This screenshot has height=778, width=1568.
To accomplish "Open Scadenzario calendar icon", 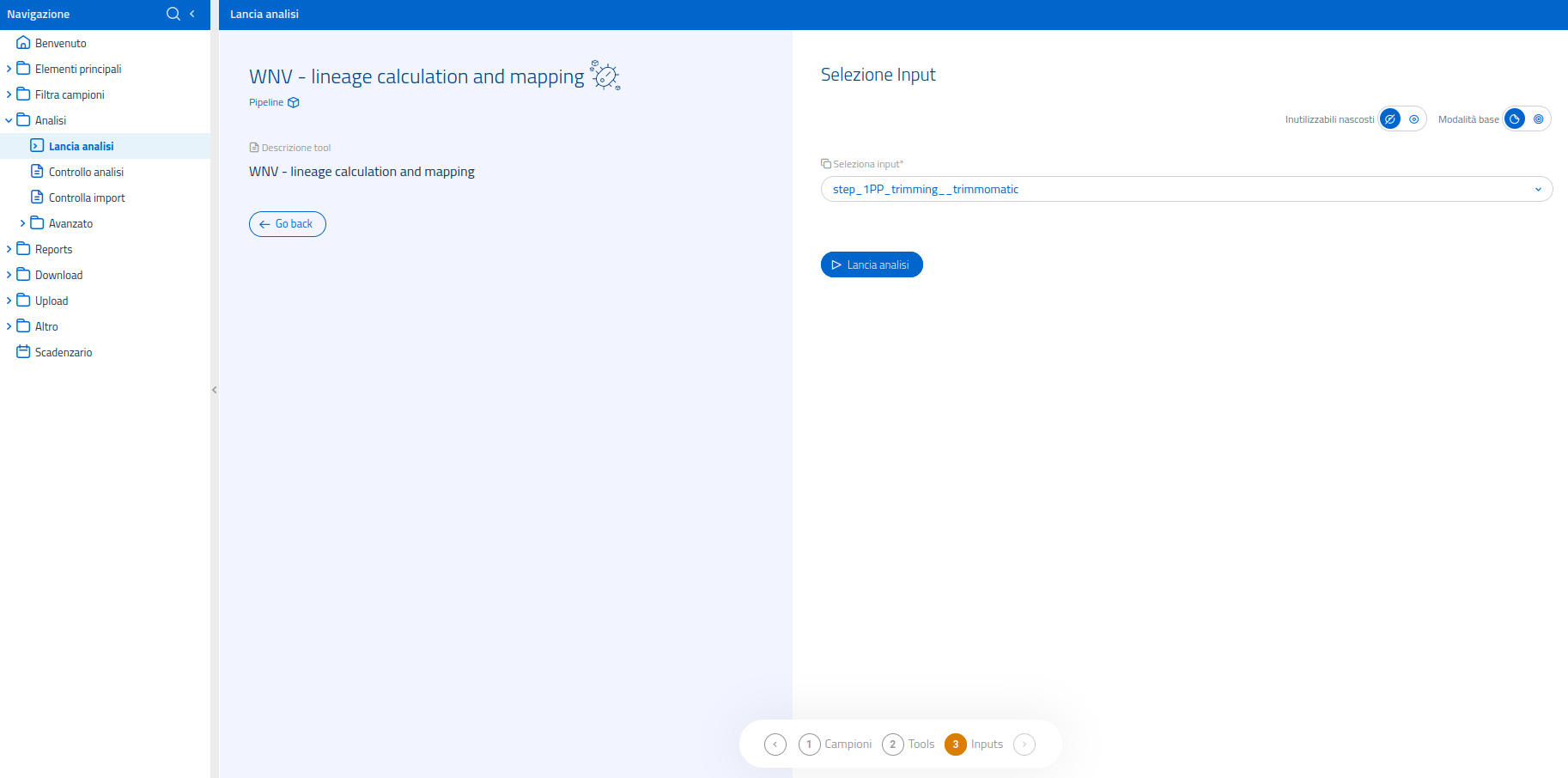I will (x=23, y=352).
